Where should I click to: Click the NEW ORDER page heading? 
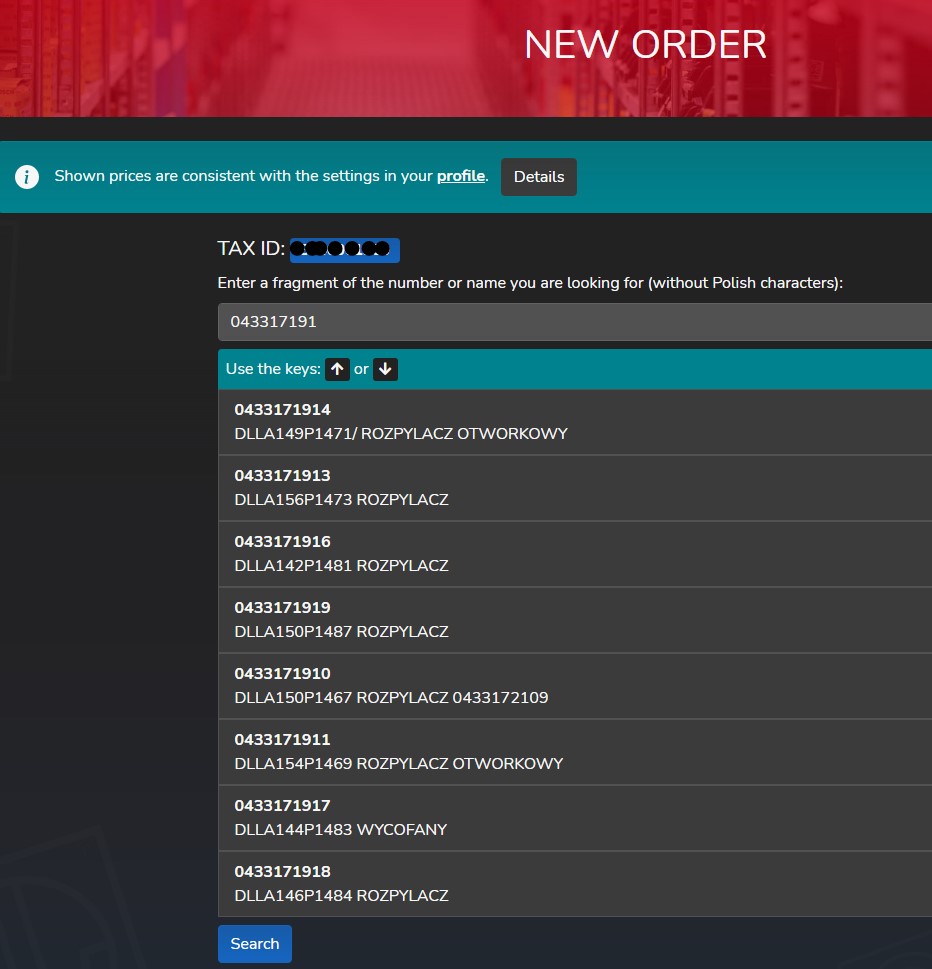click(645, 44)
